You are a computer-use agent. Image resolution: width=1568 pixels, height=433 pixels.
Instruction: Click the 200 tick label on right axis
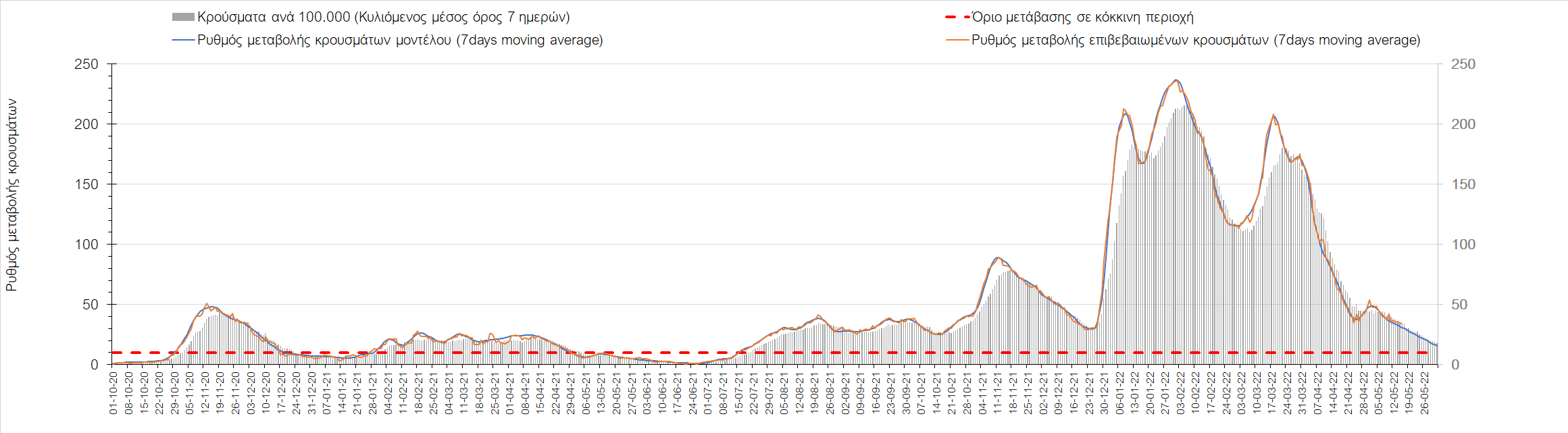click(x=1463, y=124)
